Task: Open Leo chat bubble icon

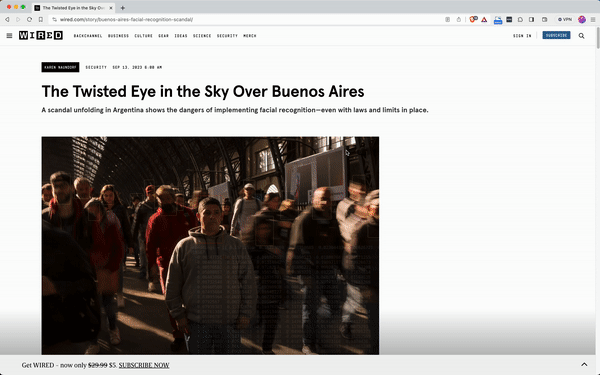Action: (520, 20)
